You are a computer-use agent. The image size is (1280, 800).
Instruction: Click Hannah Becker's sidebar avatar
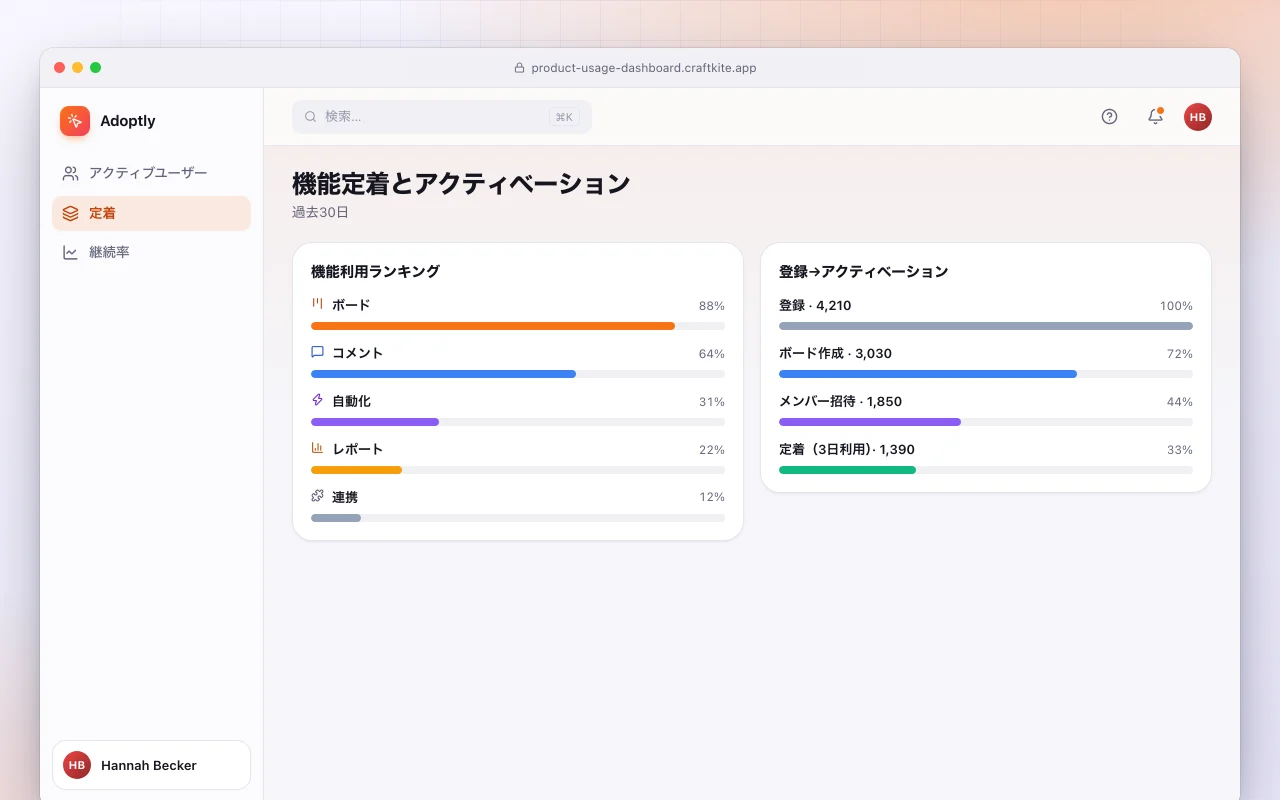[77, 765]
